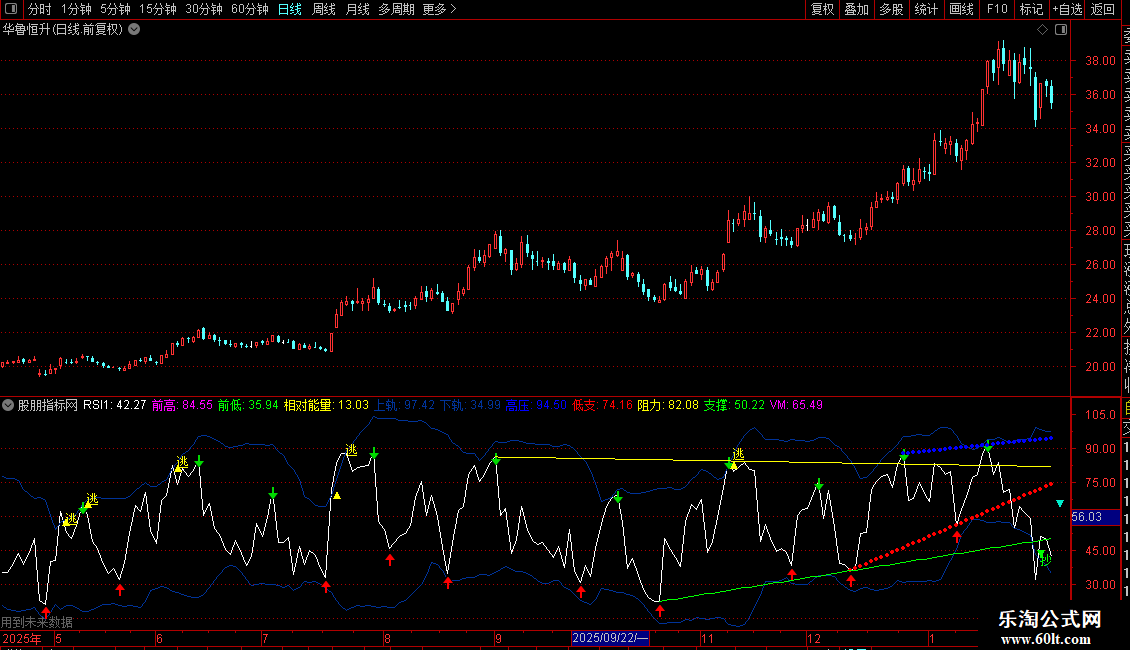Switch to the 周线 weekly chart
Viewport: 1130px width, 650px height.
(x=324, y=10)
